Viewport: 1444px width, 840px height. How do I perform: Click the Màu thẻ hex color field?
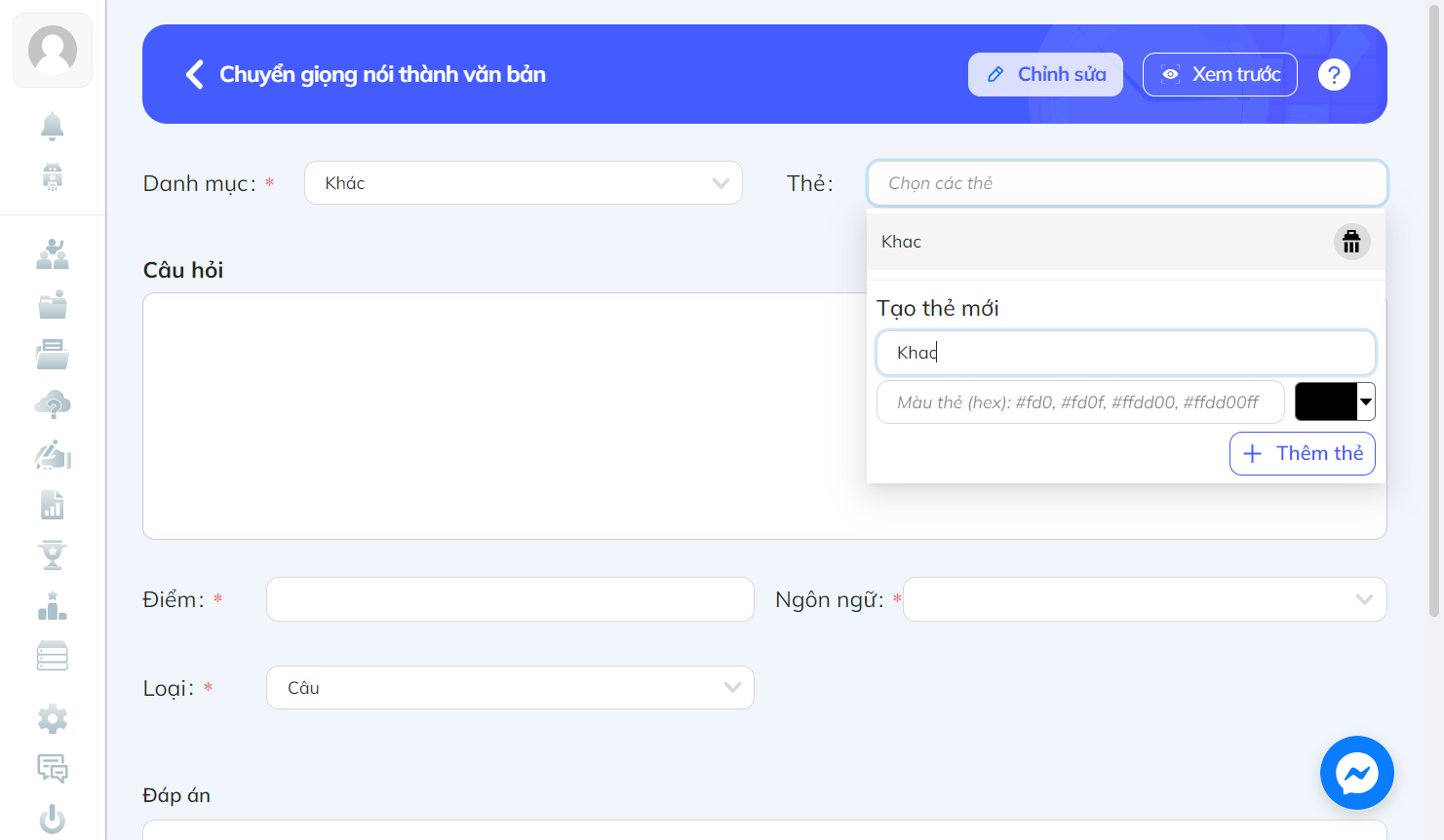1080,402
